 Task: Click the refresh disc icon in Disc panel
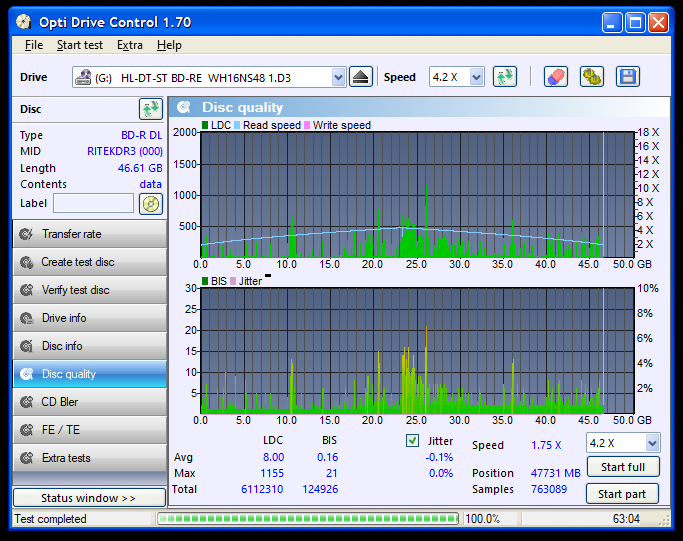point(151,109)
